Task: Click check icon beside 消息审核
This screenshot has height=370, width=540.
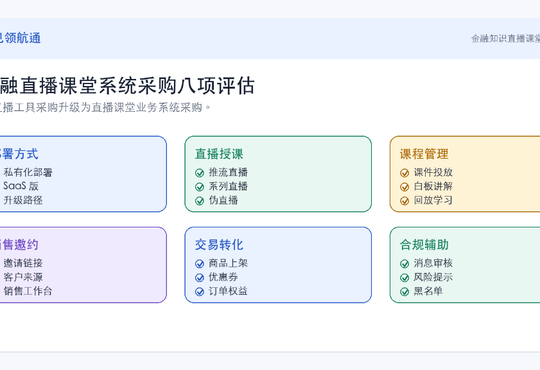Action: pos(405,264)
